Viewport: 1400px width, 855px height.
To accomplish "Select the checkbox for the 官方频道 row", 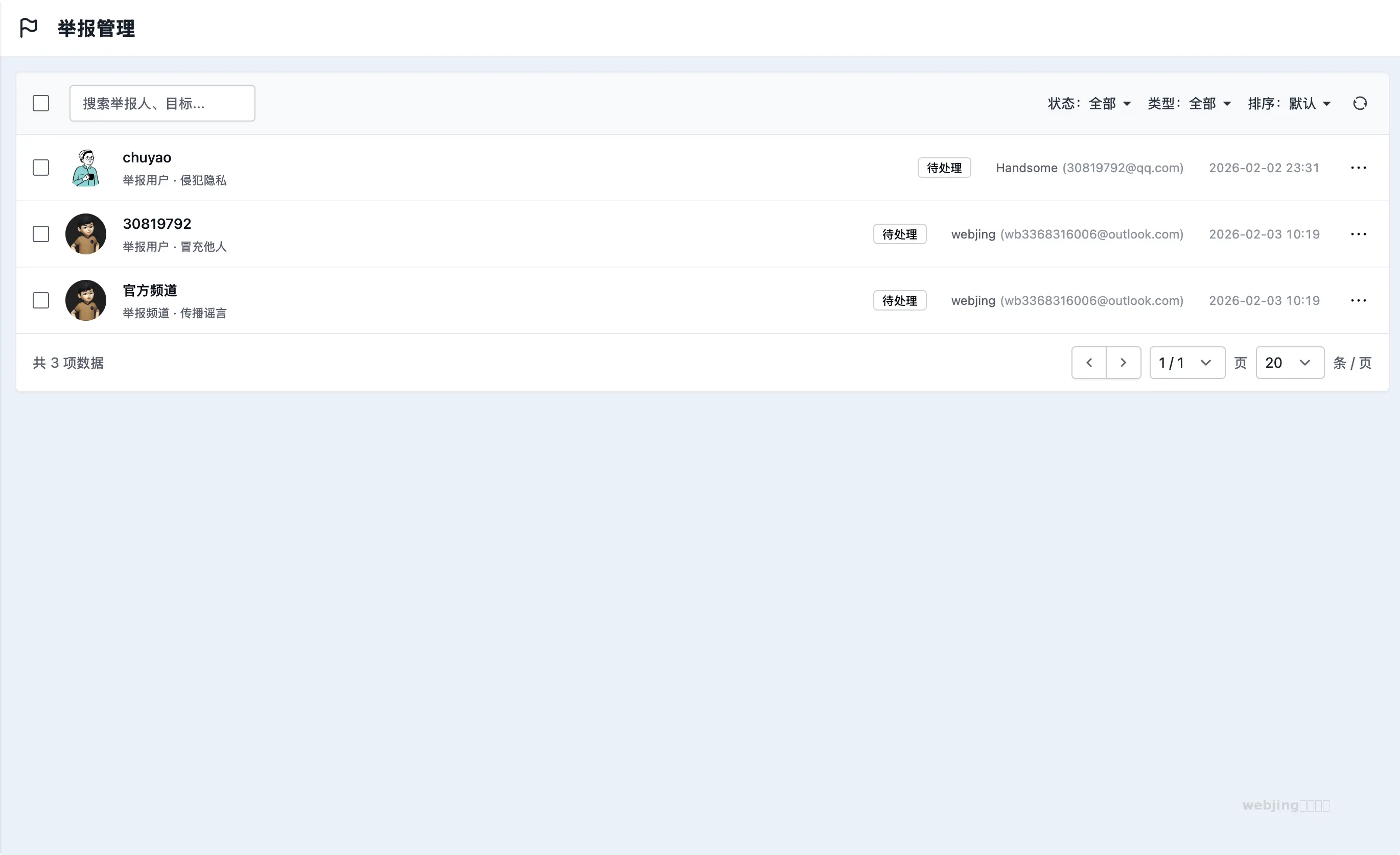I will [x=41, y=300].
